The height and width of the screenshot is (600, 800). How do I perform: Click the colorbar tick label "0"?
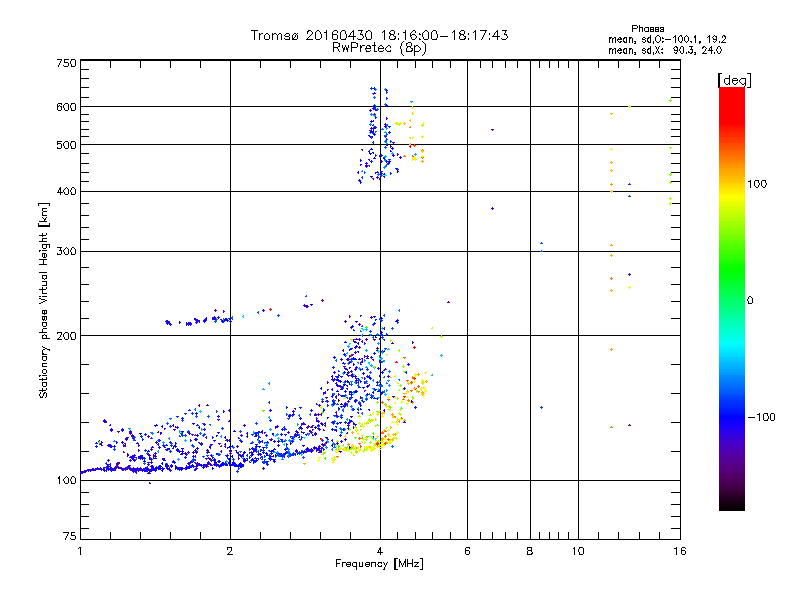pos(749,301)
